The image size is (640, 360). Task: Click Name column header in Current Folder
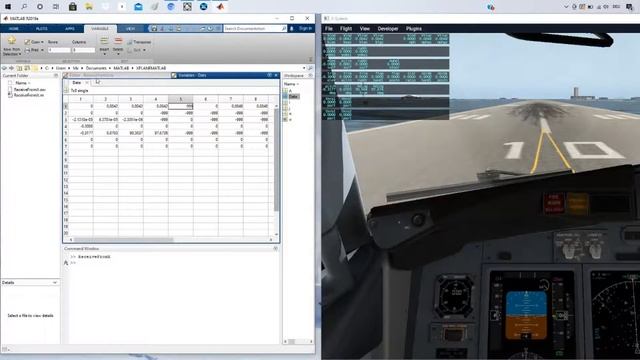coord(21,83)
